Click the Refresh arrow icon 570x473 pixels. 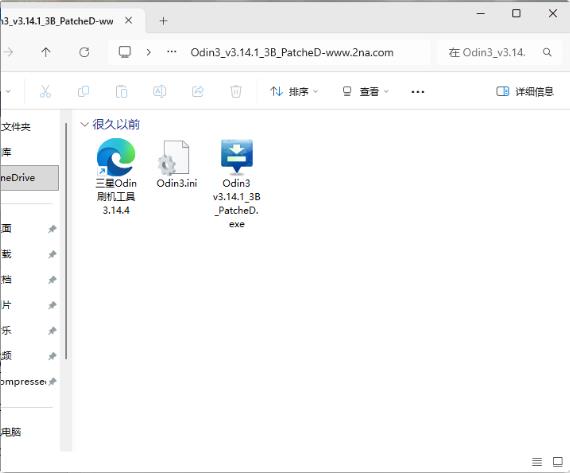(x=84, y=52)
